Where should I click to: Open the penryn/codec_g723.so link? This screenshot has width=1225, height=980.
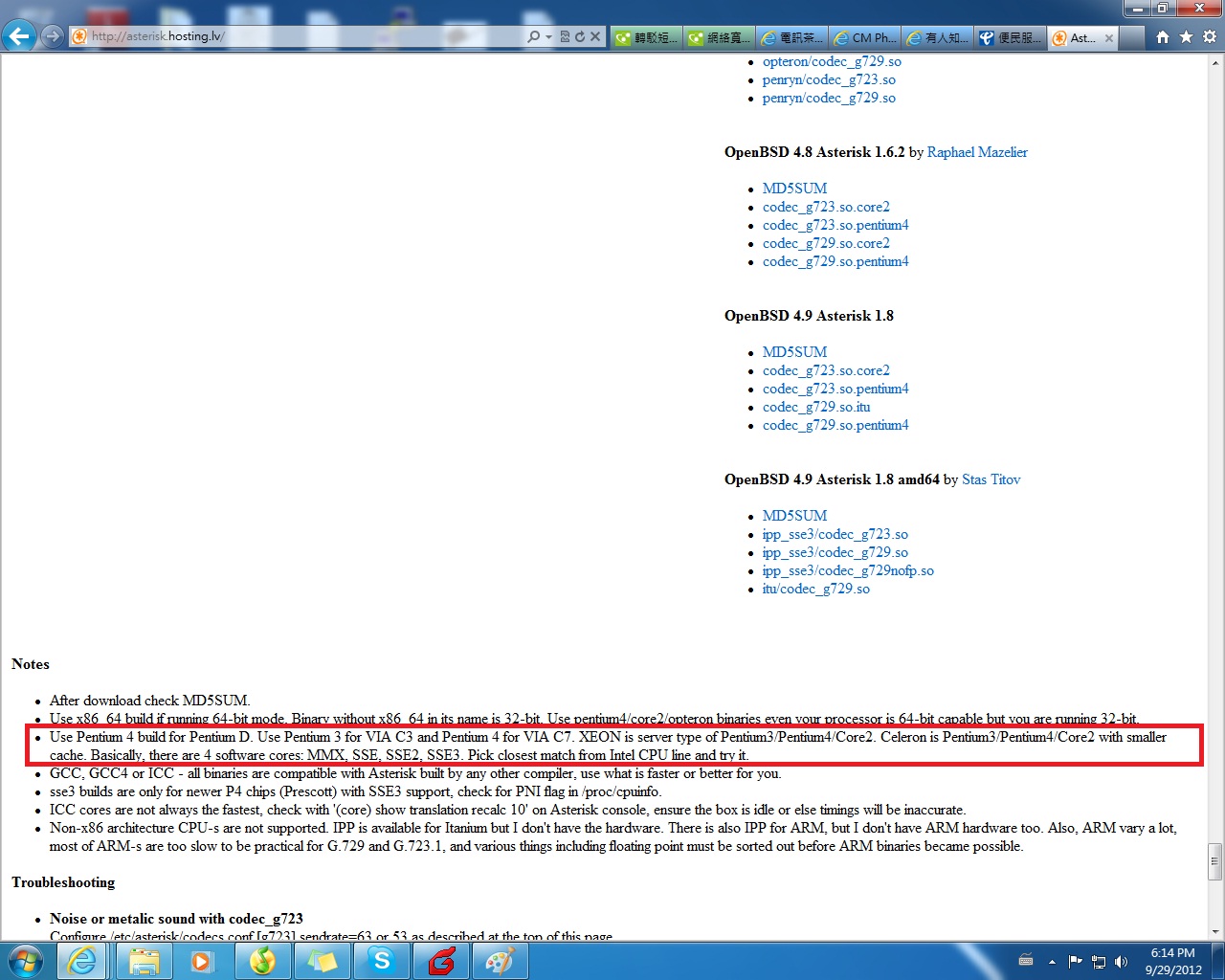tap(829, 79)
